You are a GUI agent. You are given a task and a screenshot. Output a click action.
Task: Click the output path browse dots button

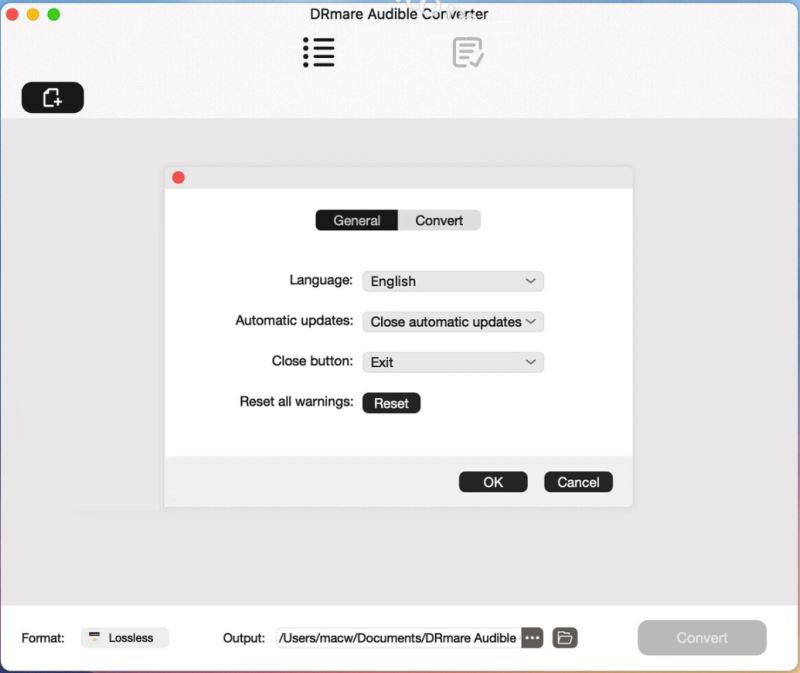click(x=532, y=638)
